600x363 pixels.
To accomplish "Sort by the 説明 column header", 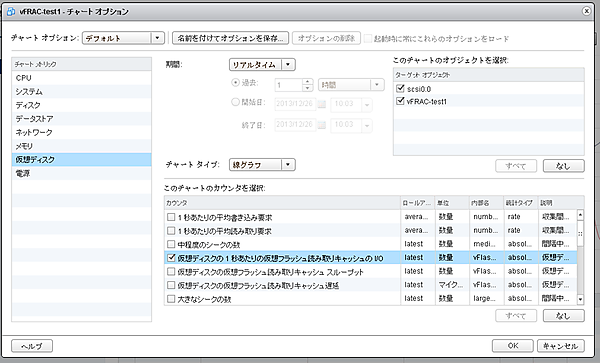I will 561,203.
